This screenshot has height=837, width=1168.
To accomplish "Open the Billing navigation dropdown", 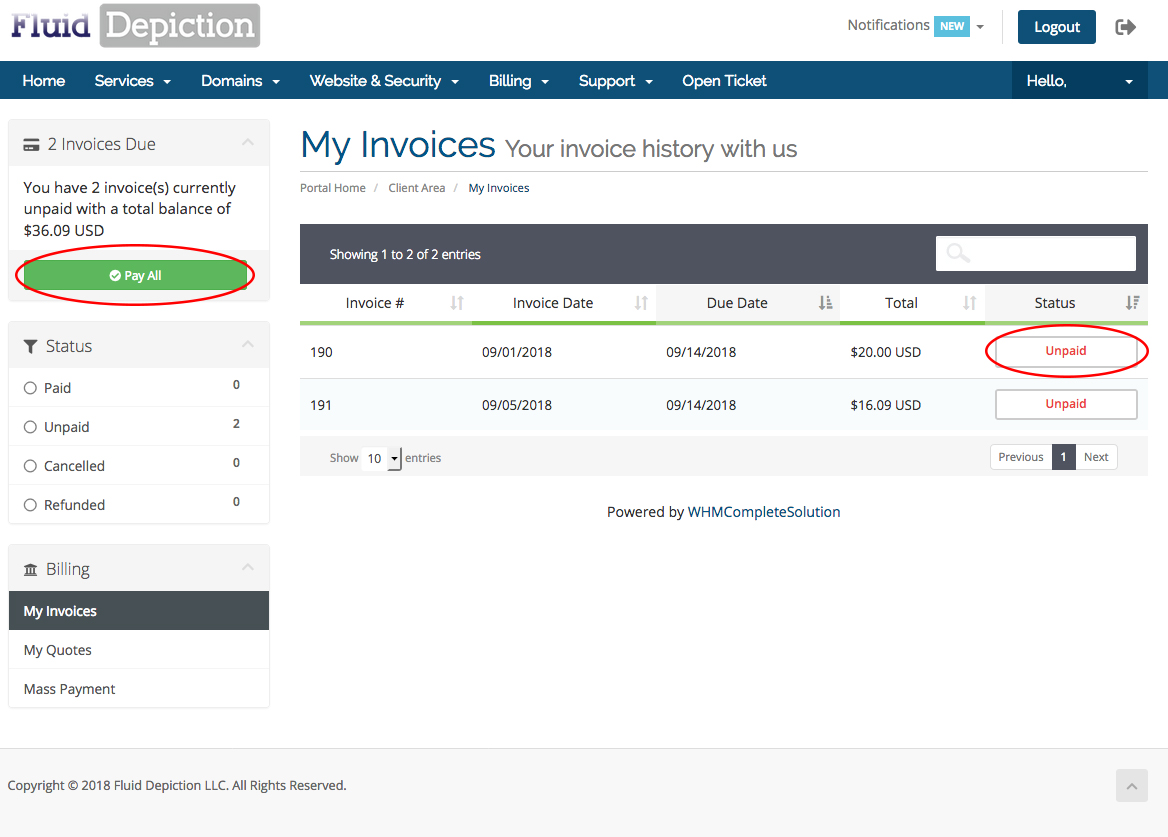I will click(518, 80).
